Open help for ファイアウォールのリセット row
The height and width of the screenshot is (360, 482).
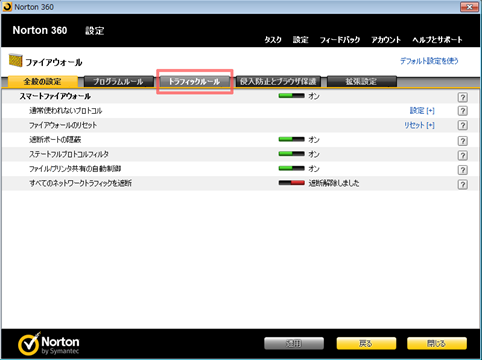coord(462,125)
